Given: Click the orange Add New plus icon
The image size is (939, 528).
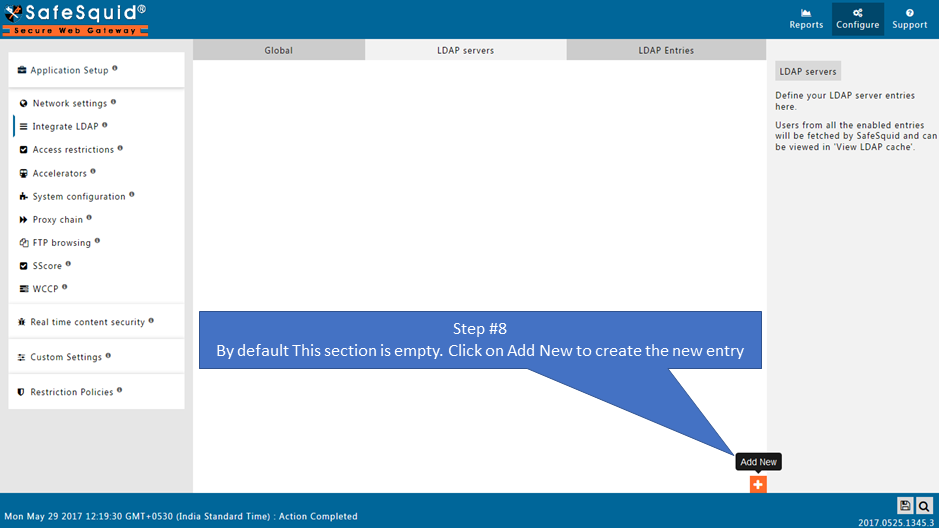Looking at the screenshot, I should [x=758, y=485].
